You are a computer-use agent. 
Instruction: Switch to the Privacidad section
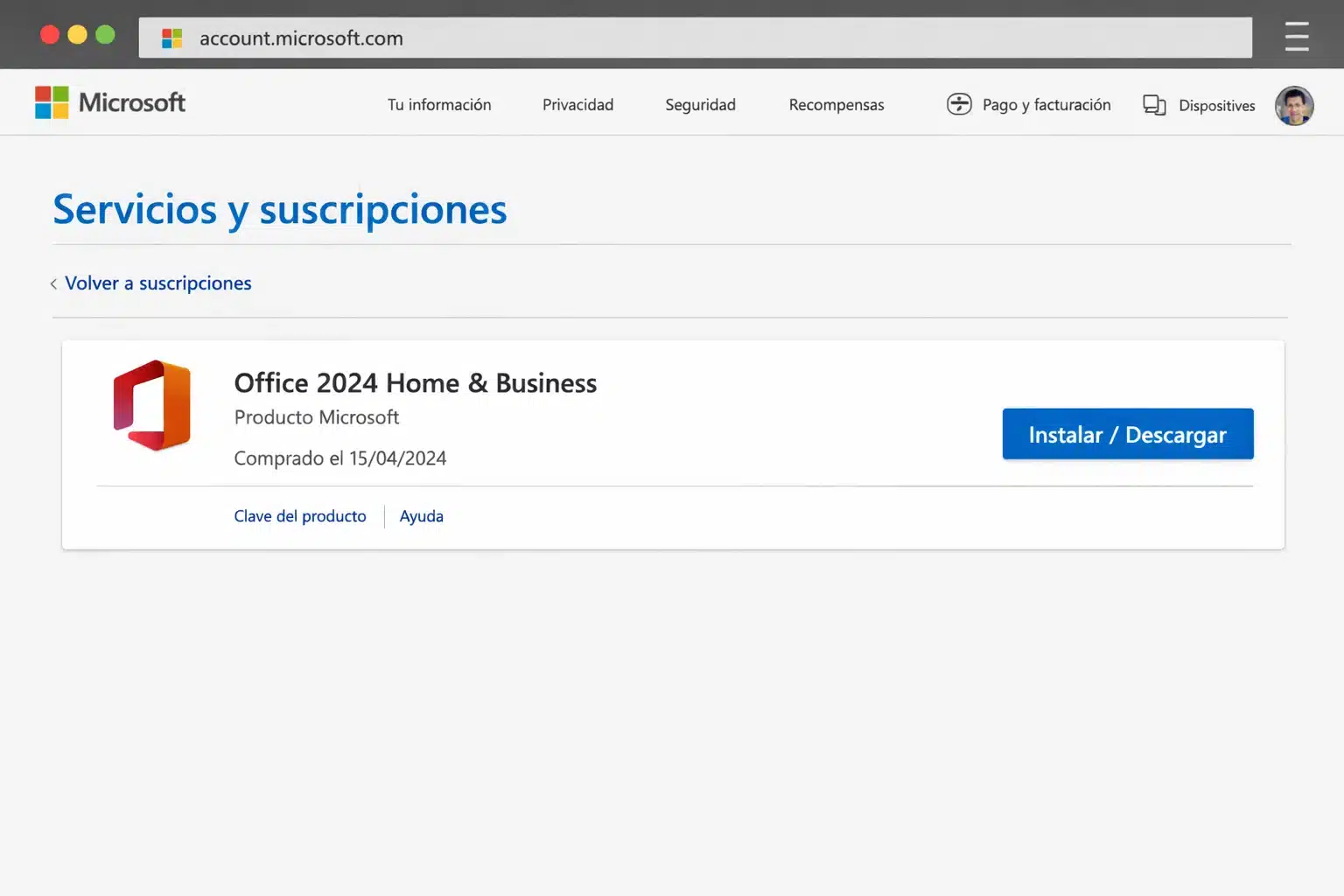tap(577, 104)
